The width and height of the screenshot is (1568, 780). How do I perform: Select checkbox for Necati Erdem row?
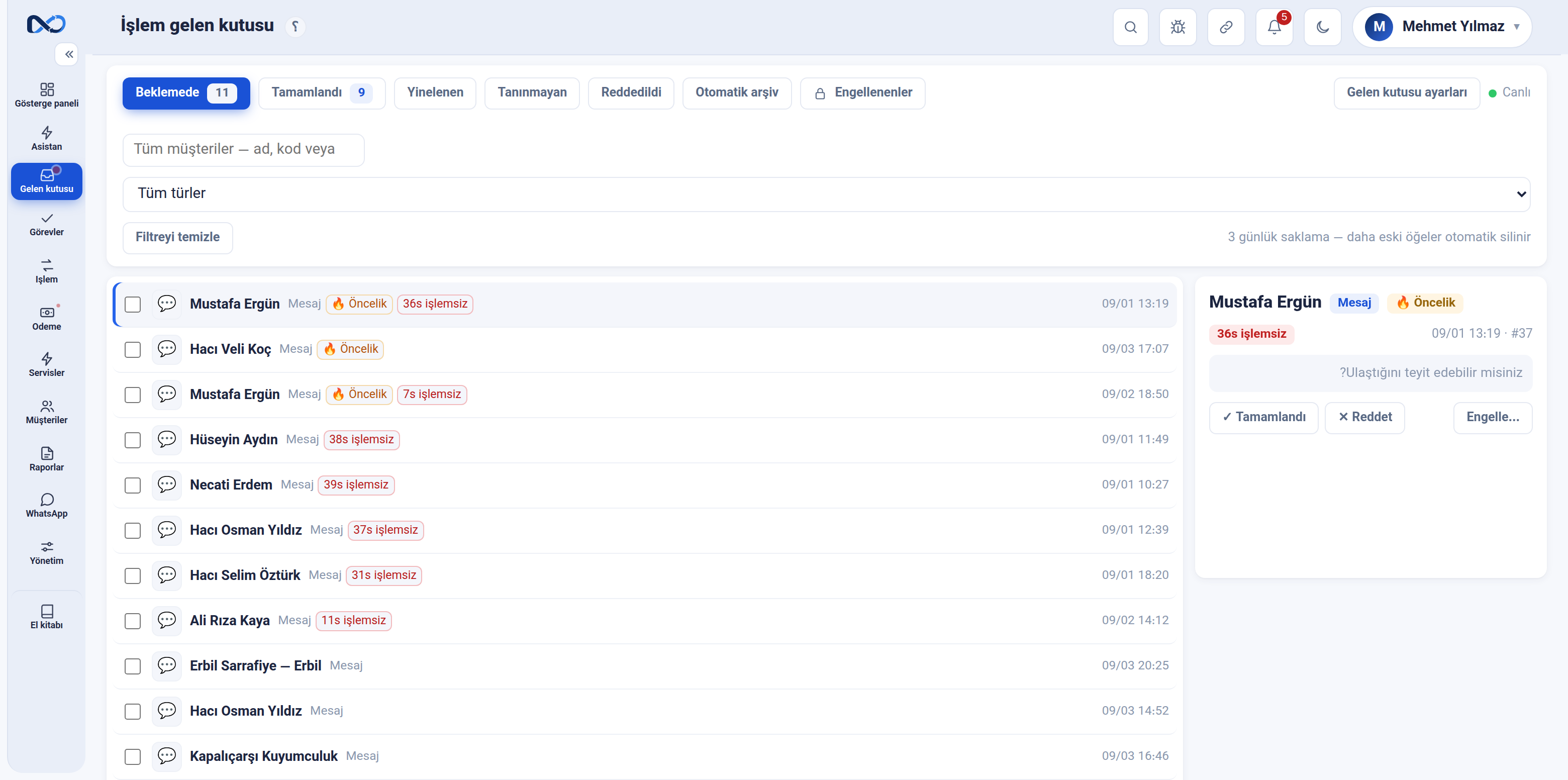(133, 484)
